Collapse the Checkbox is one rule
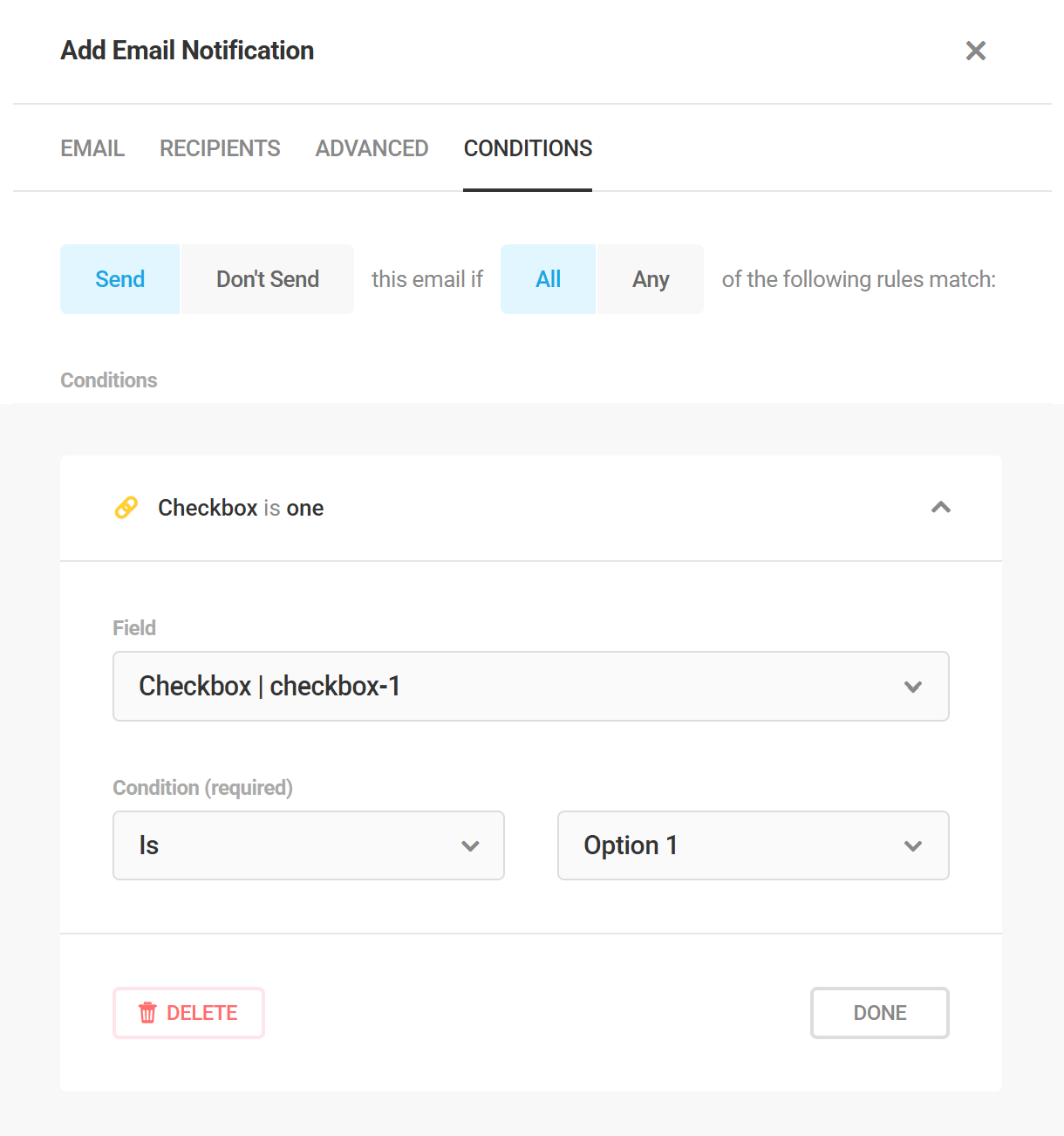1064x1136 pixels. coord(940,507)
